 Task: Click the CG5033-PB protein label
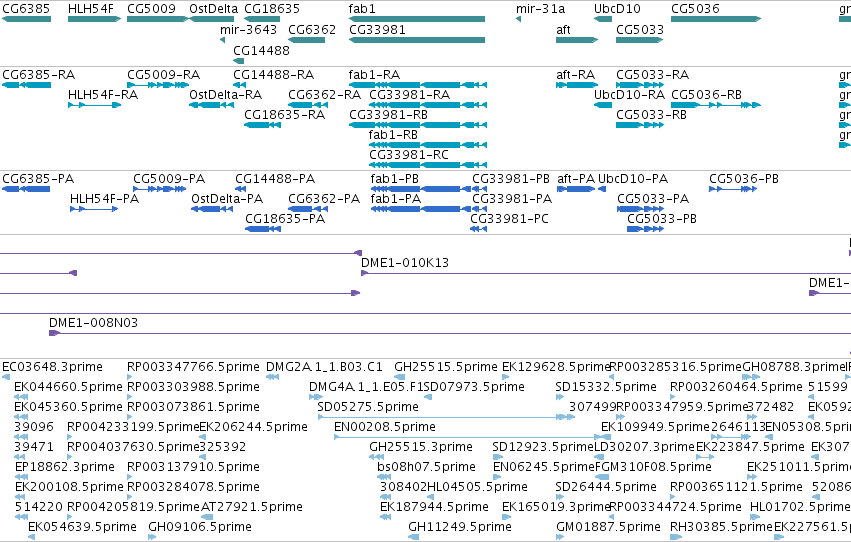(x=662, y=219)
